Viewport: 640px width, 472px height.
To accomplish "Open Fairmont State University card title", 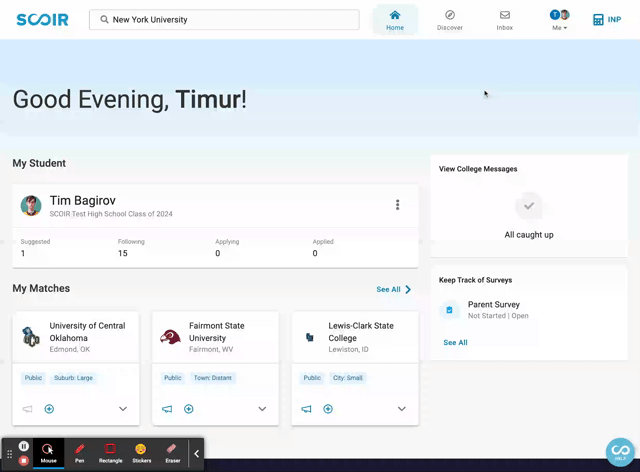I will click(217, 332).
